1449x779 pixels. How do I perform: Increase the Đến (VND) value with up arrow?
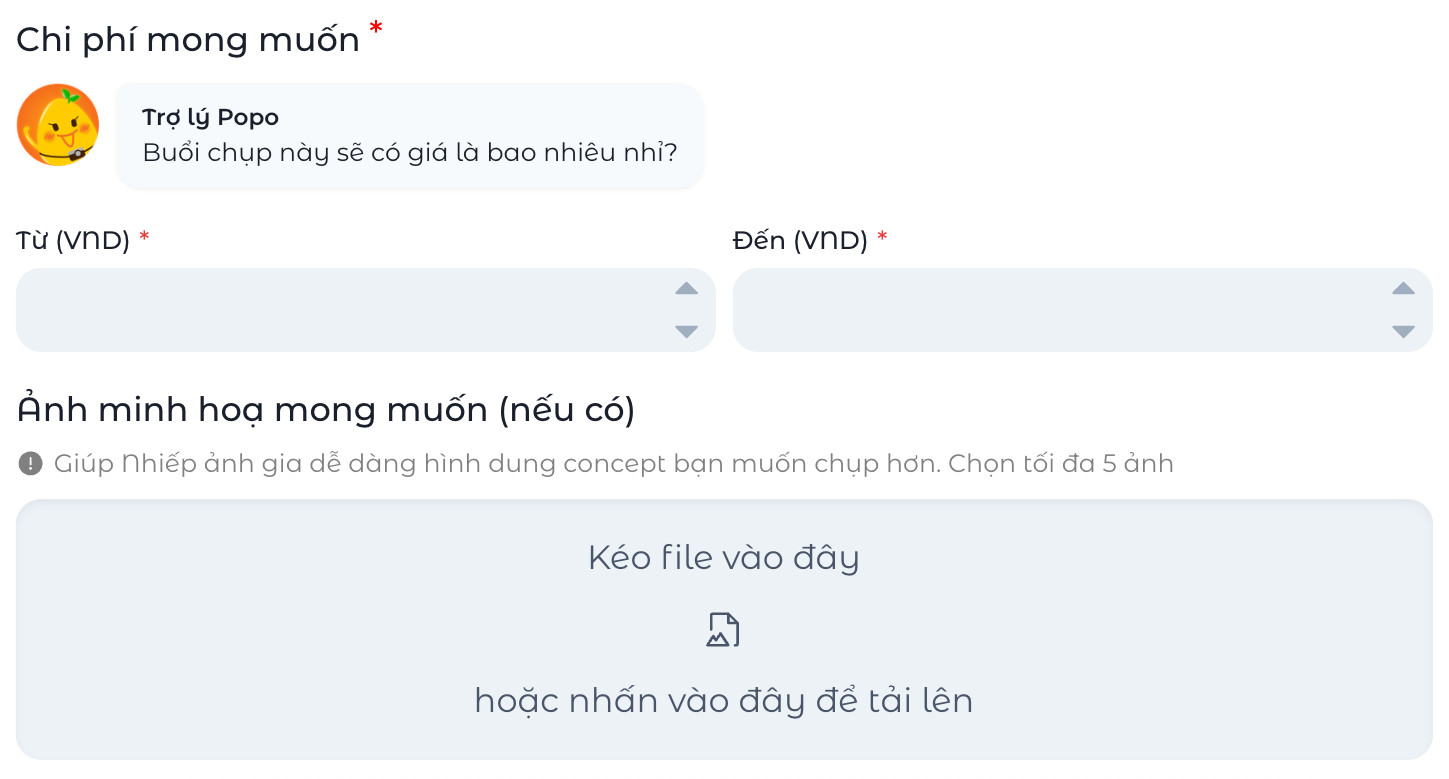pos(1403,289)
